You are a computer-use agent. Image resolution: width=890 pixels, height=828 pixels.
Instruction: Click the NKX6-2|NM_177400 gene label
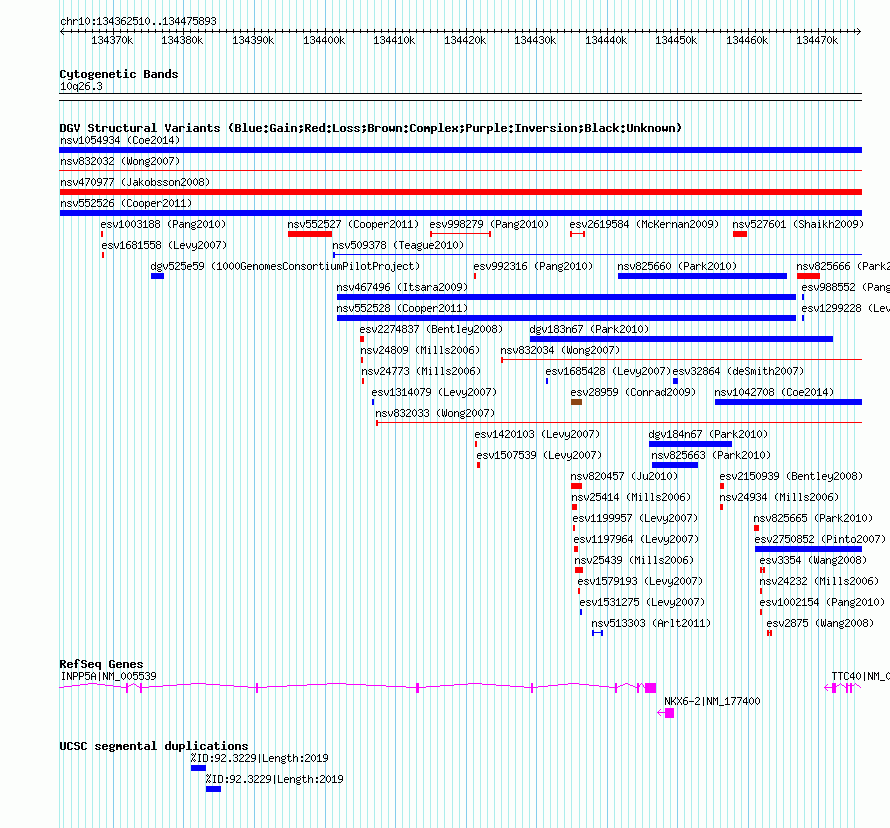[x=712, y=701]
